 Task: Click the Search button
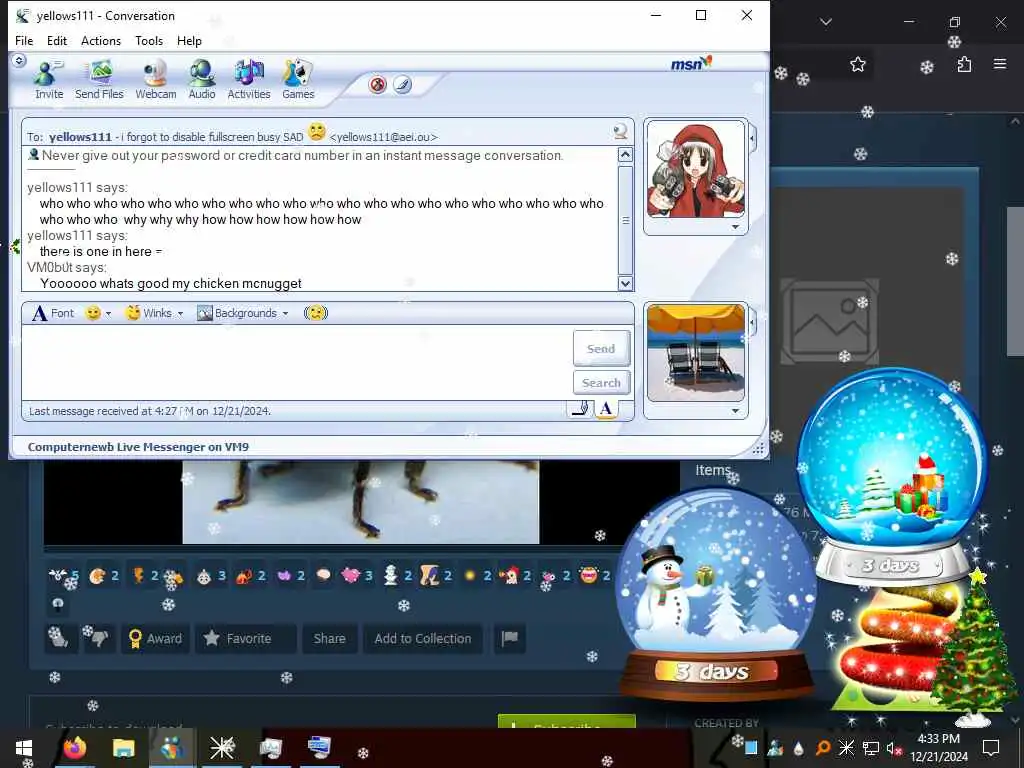click(601, 383)
